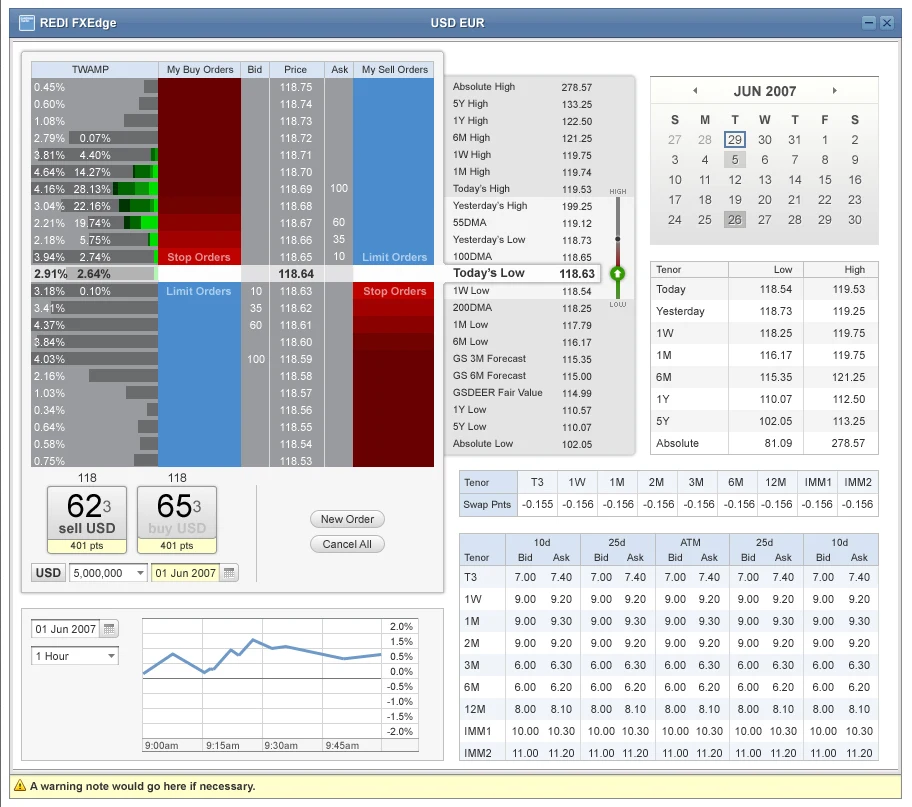Click the My Sell Orders column header
The image size is (912, 807).
click(x=394, y=69)
